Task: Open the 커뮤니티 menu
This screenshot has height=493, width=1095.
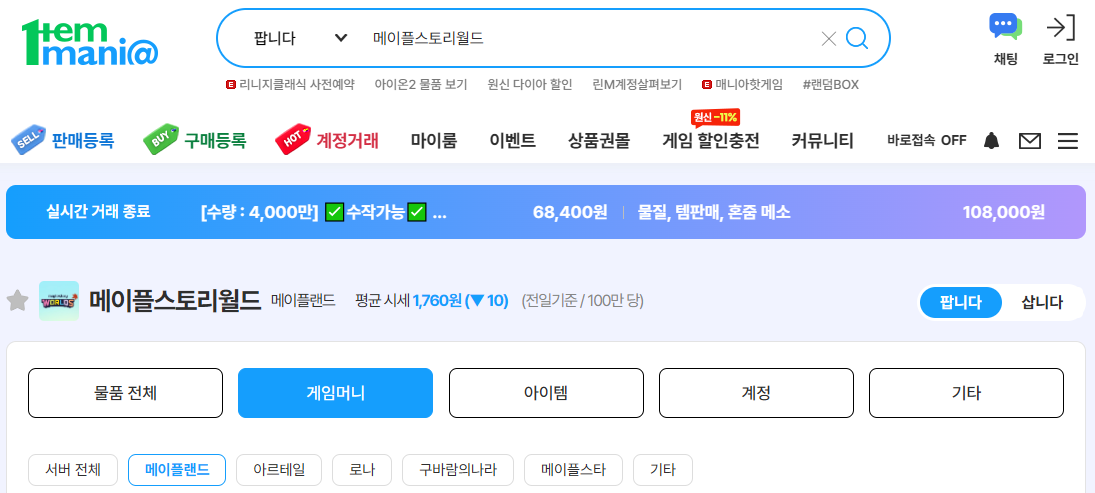Action: point(822,141)
